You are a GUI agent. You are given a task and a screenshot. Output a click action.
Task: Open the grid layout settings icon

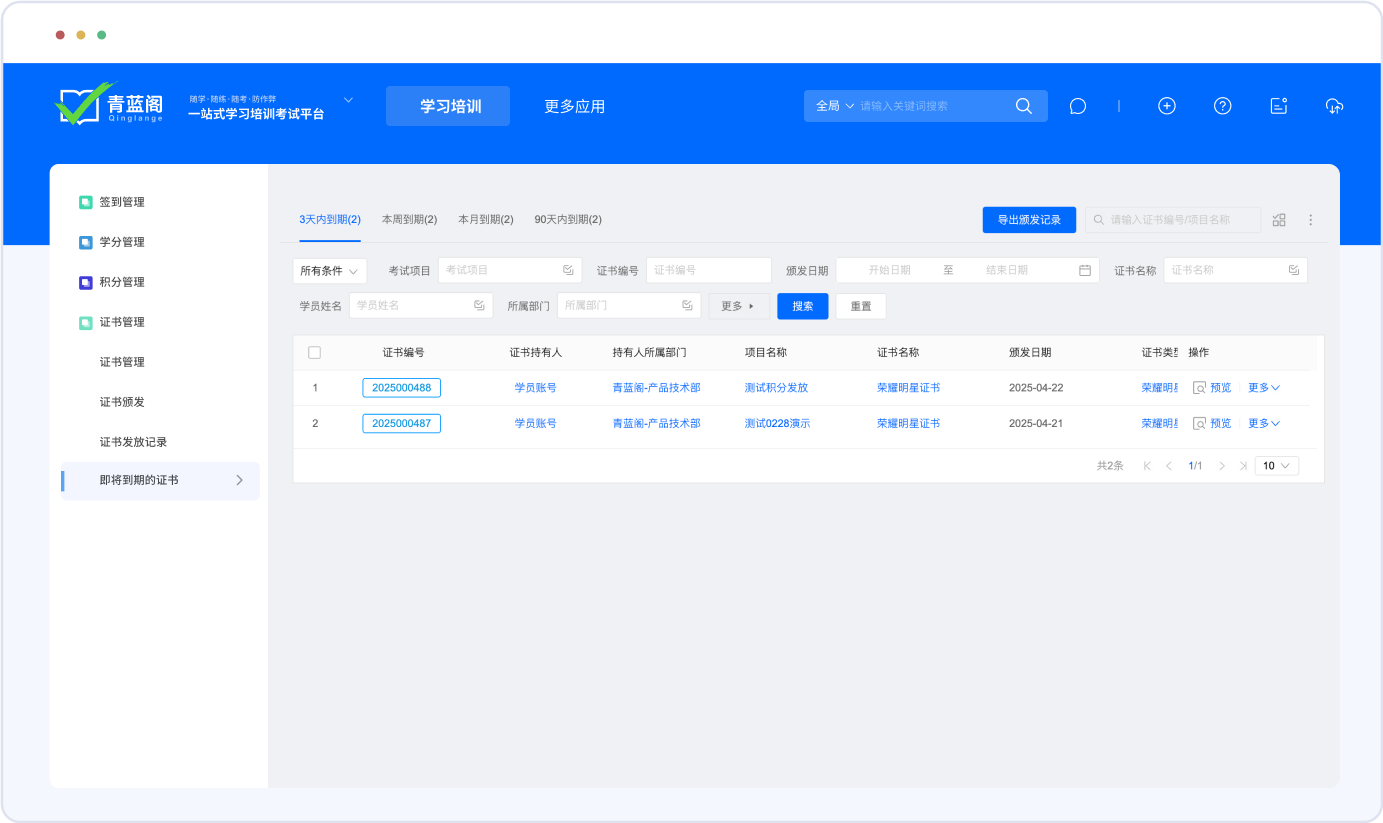tap(1279, 220)
